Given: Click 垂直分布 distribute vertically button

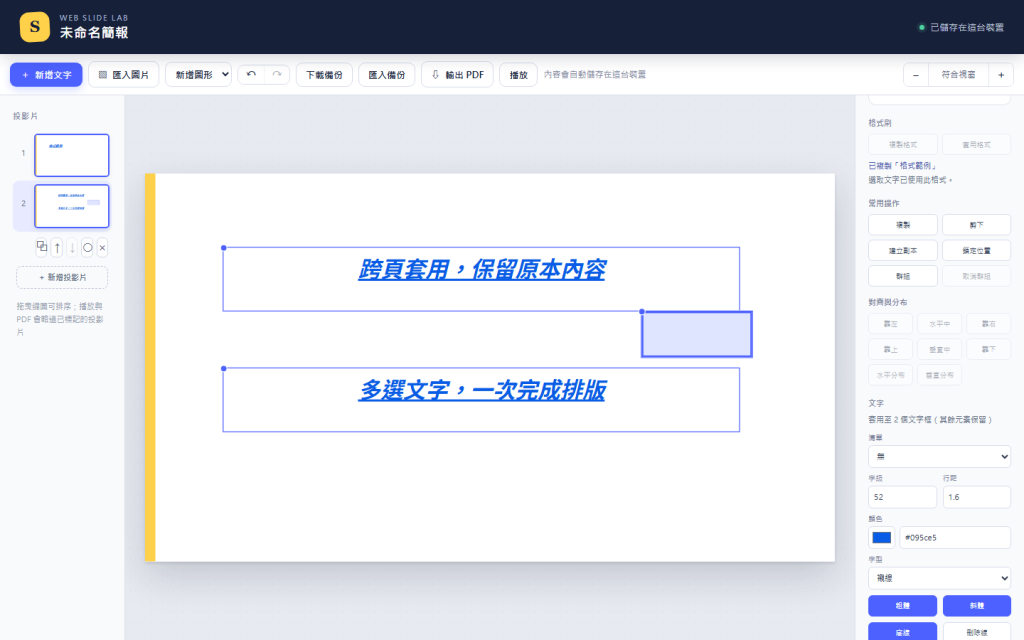Looking at the screenshot, I should click(x=940, y=375).
